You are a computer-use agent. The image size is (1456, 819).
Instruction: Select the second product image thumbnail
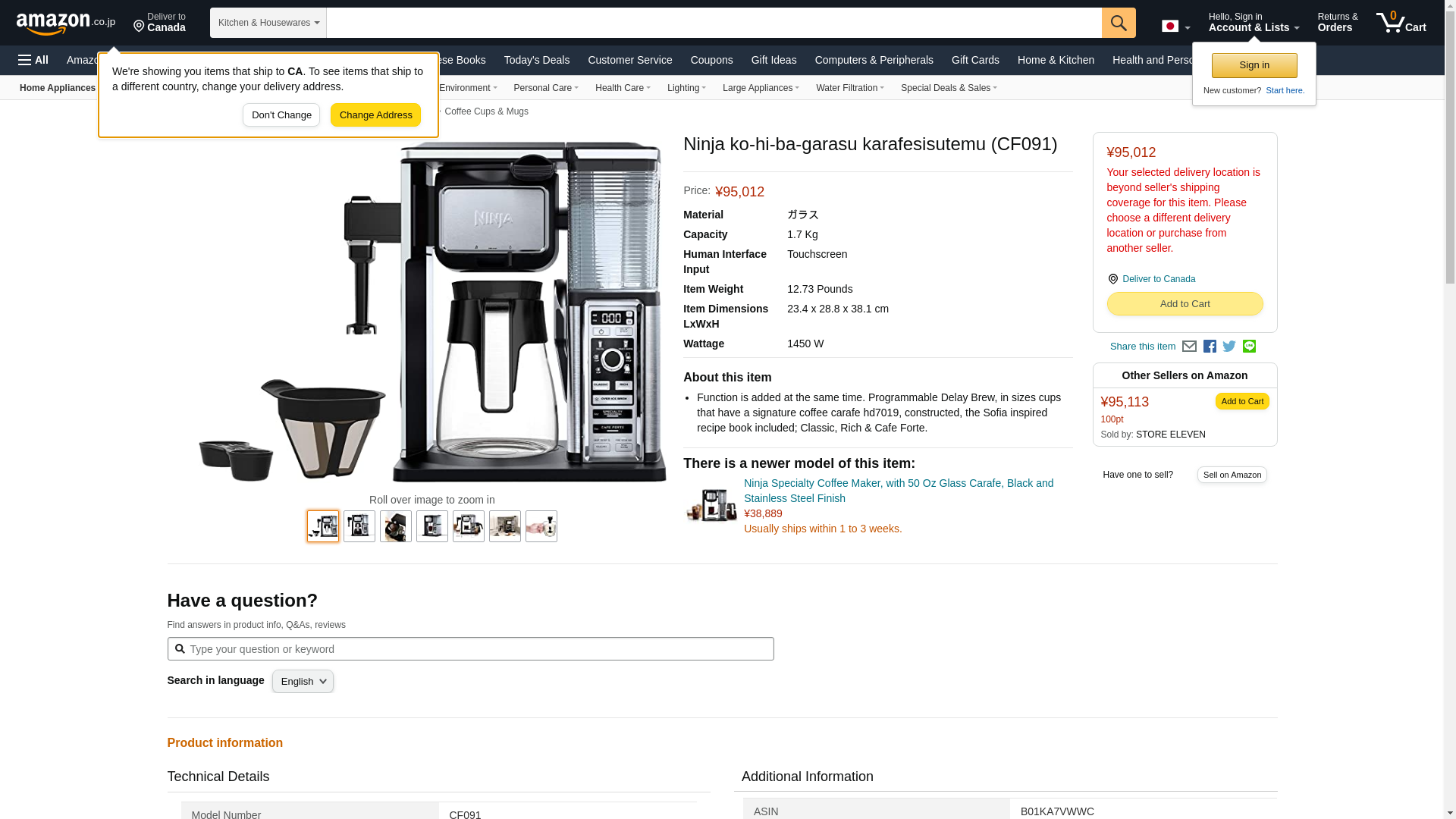(359, 526)
